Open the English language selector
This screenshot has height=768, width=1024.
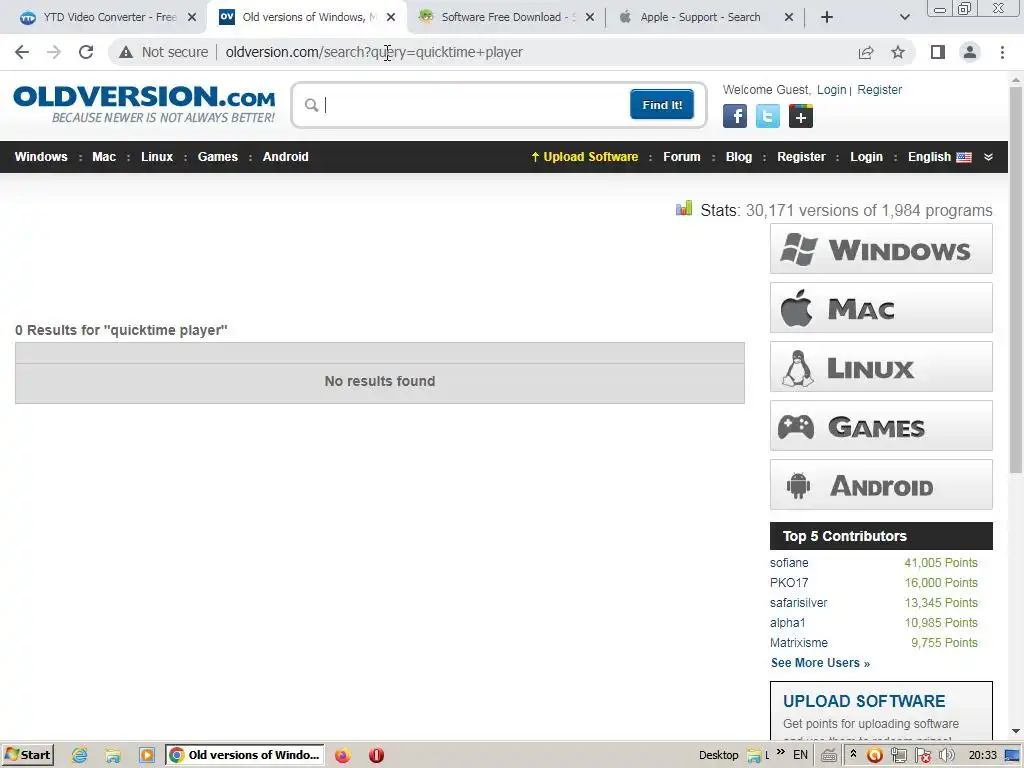pos(940,157)
